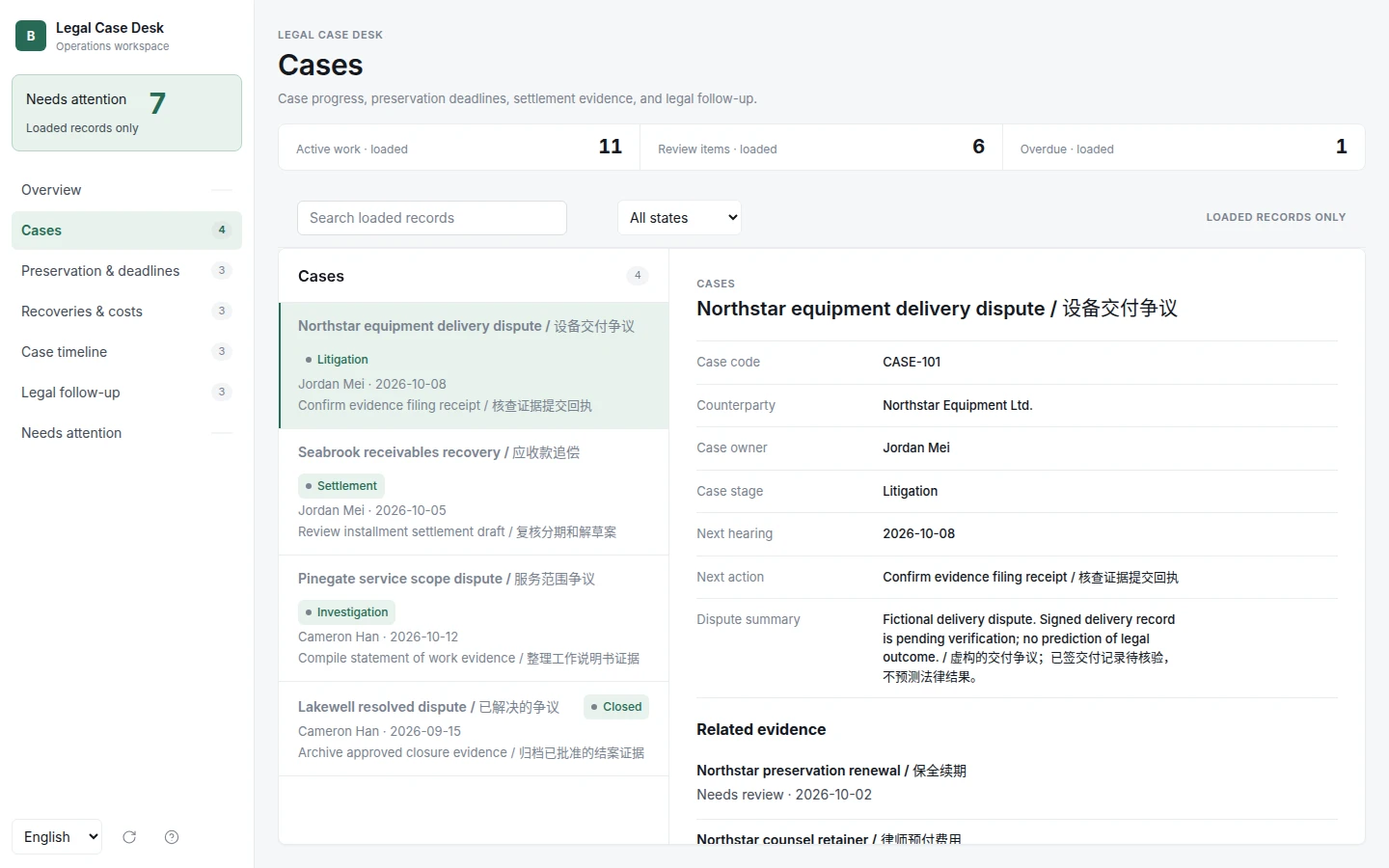
Task: Open the Seabrook receivables recovery case
Action: tap(474, 492)
